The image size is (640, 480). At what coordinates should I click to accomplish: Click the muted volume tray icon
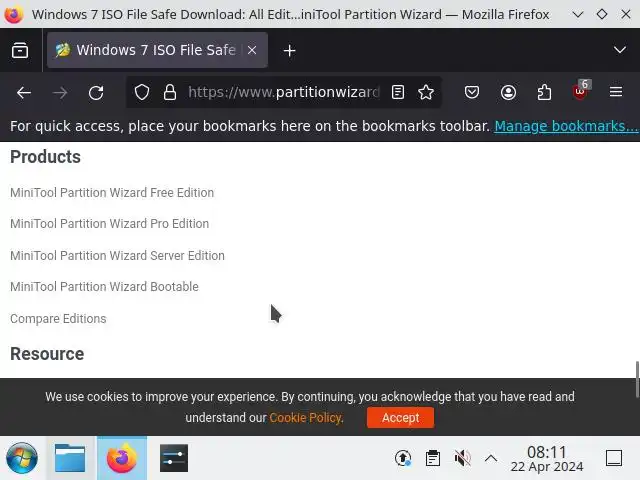pos(462,458)
